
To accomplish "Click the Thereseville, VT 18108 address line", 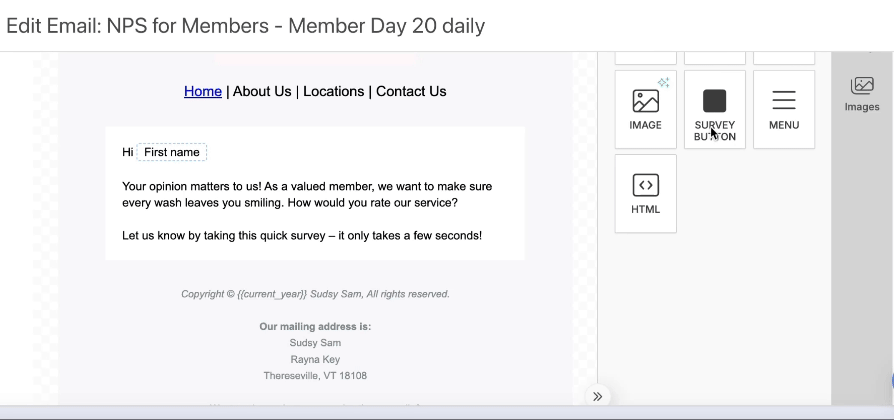I will (x=315, y=376).
